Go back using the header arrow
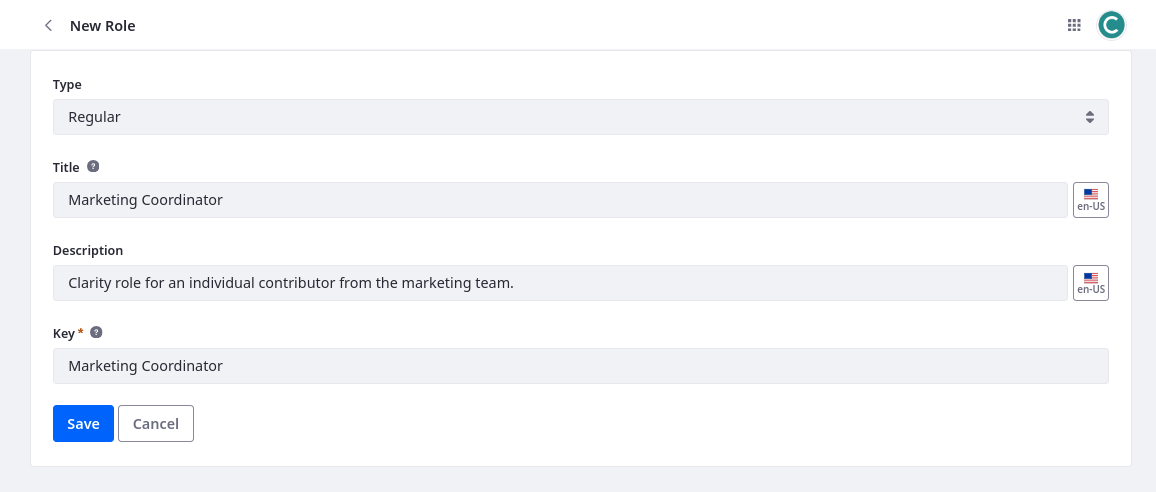The height and width of the screenshot is (492, 1156). [48, 26]
